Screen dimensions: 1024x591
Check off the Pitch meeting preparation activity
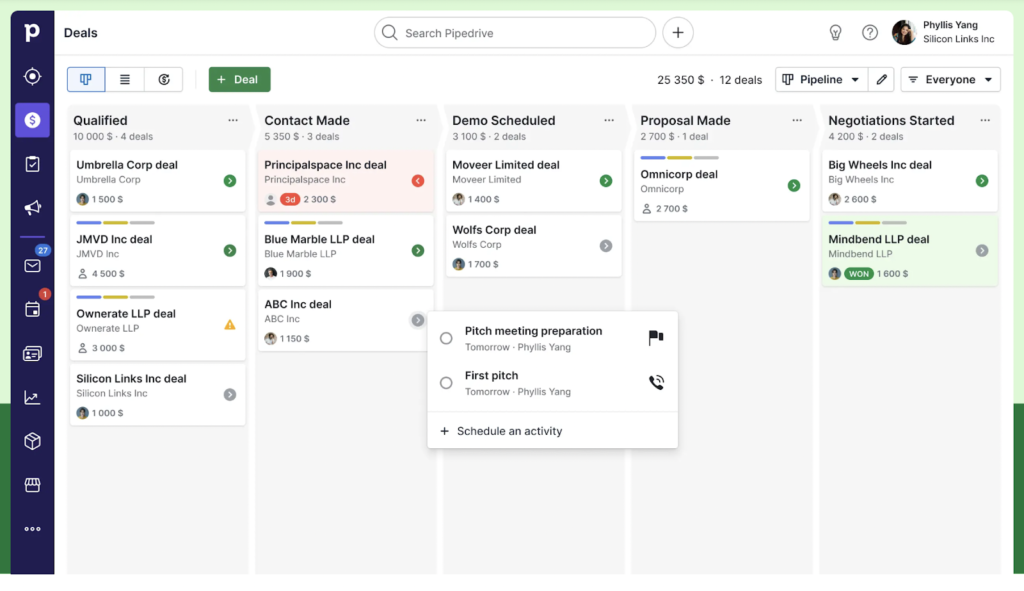[446, 338]
